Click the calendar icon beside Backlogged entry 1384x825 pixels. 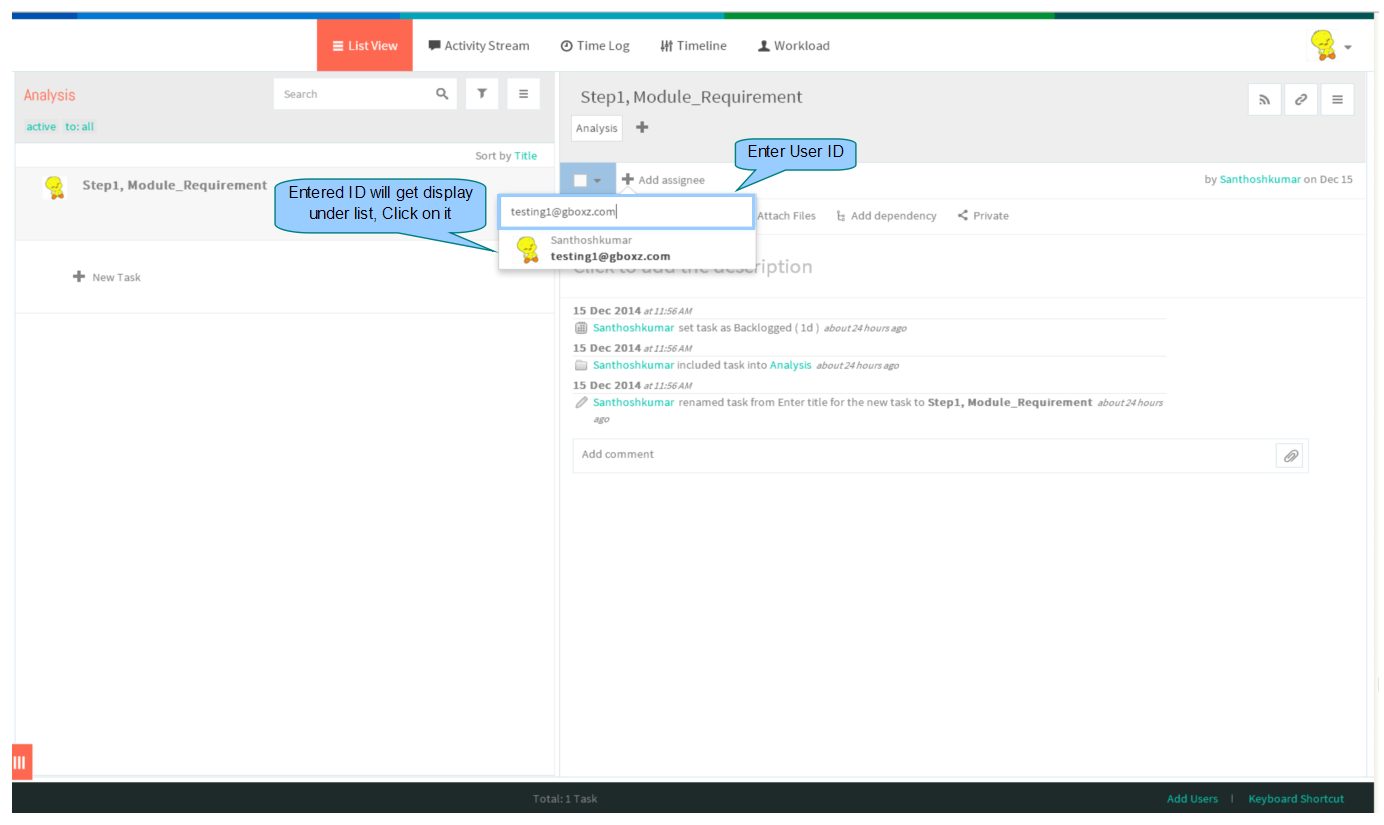581,328
